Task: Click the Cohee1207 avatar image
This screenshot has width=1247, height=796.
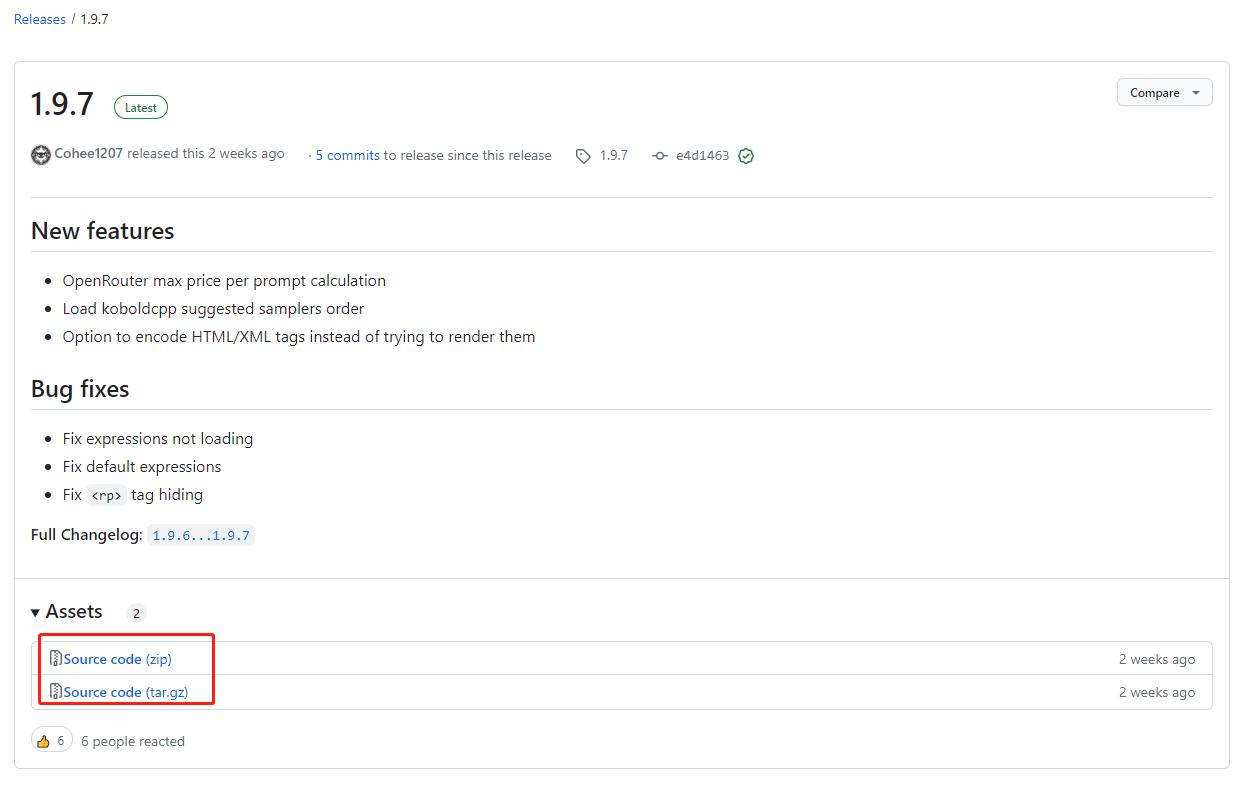Action: (x=41, y=155)
